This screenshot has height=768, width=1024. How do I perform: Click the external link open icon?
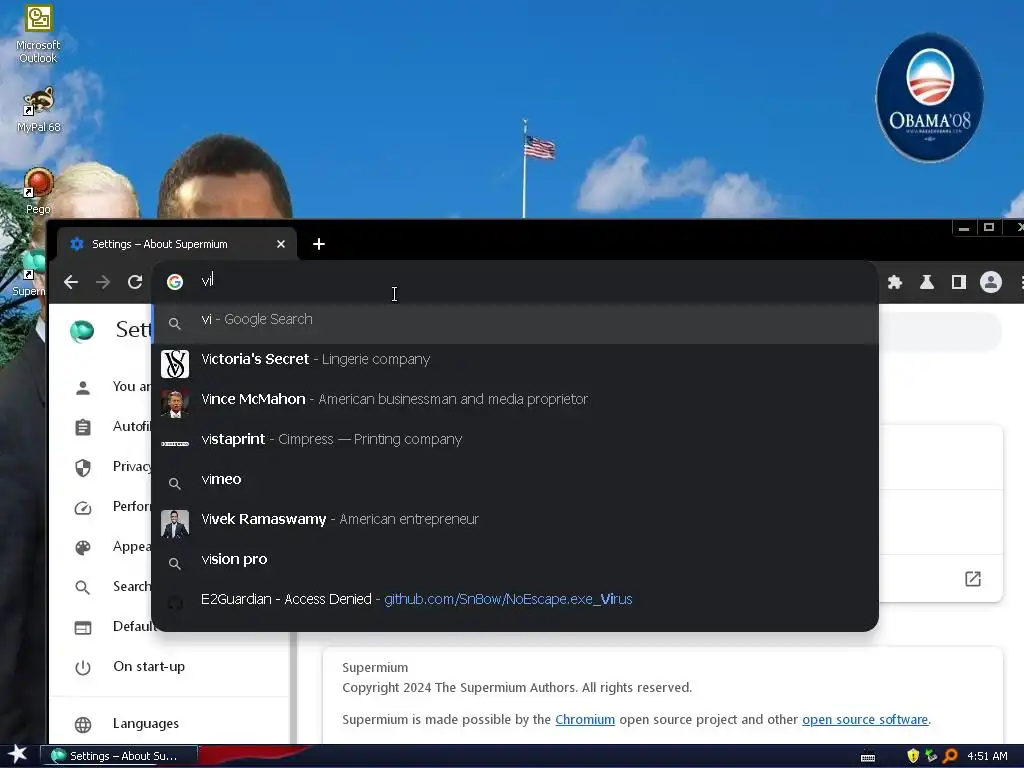(x=973, y=579)
